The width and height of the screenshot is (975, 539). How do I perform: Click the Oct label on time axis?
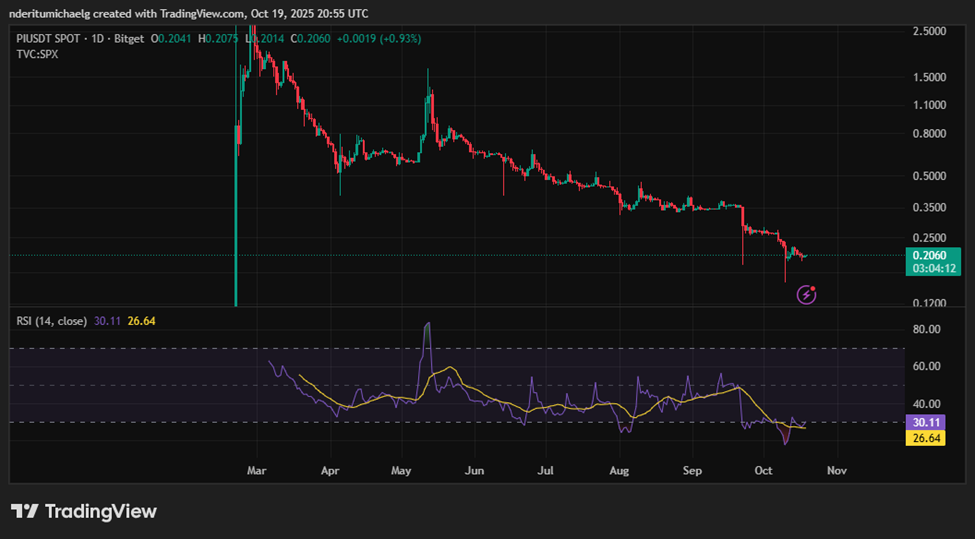764,469
